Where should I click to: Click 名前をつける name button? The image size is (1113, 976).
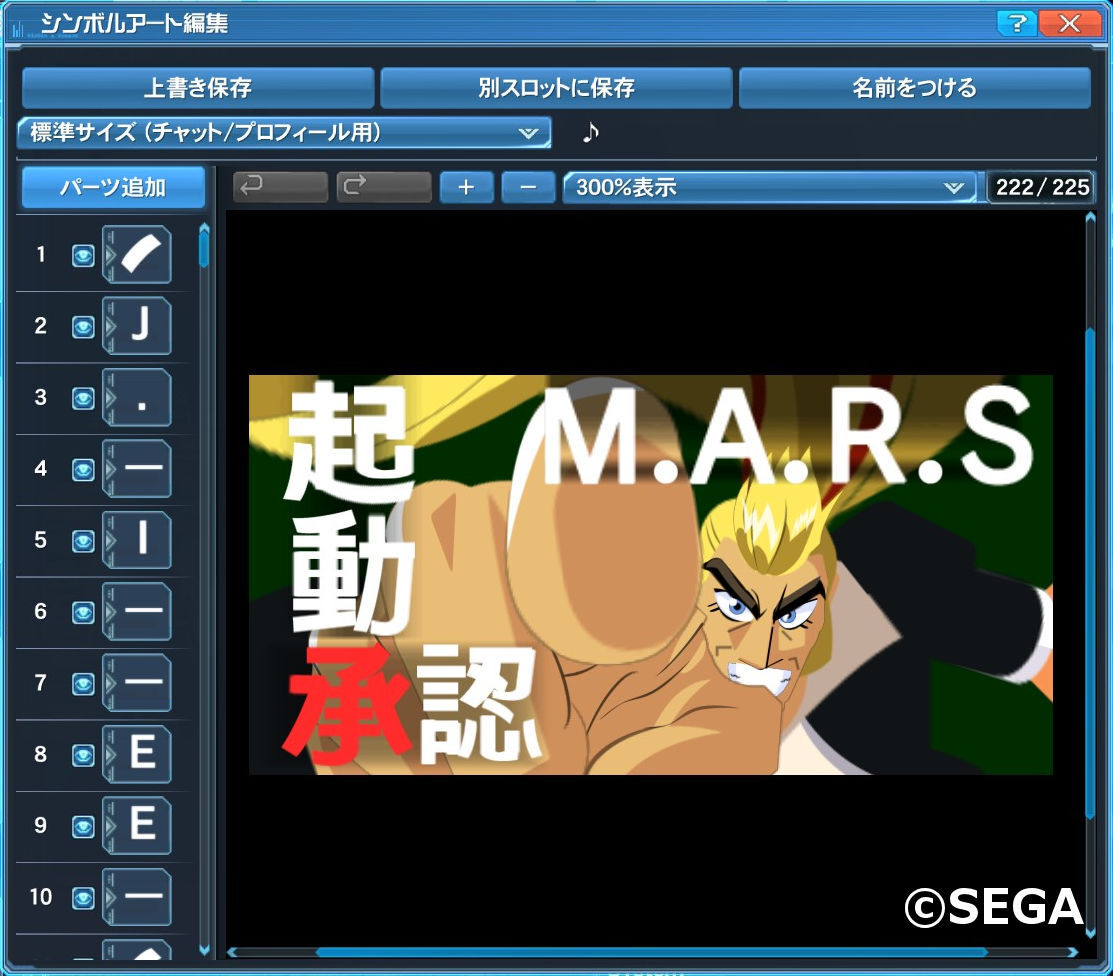tap(914, 88)
